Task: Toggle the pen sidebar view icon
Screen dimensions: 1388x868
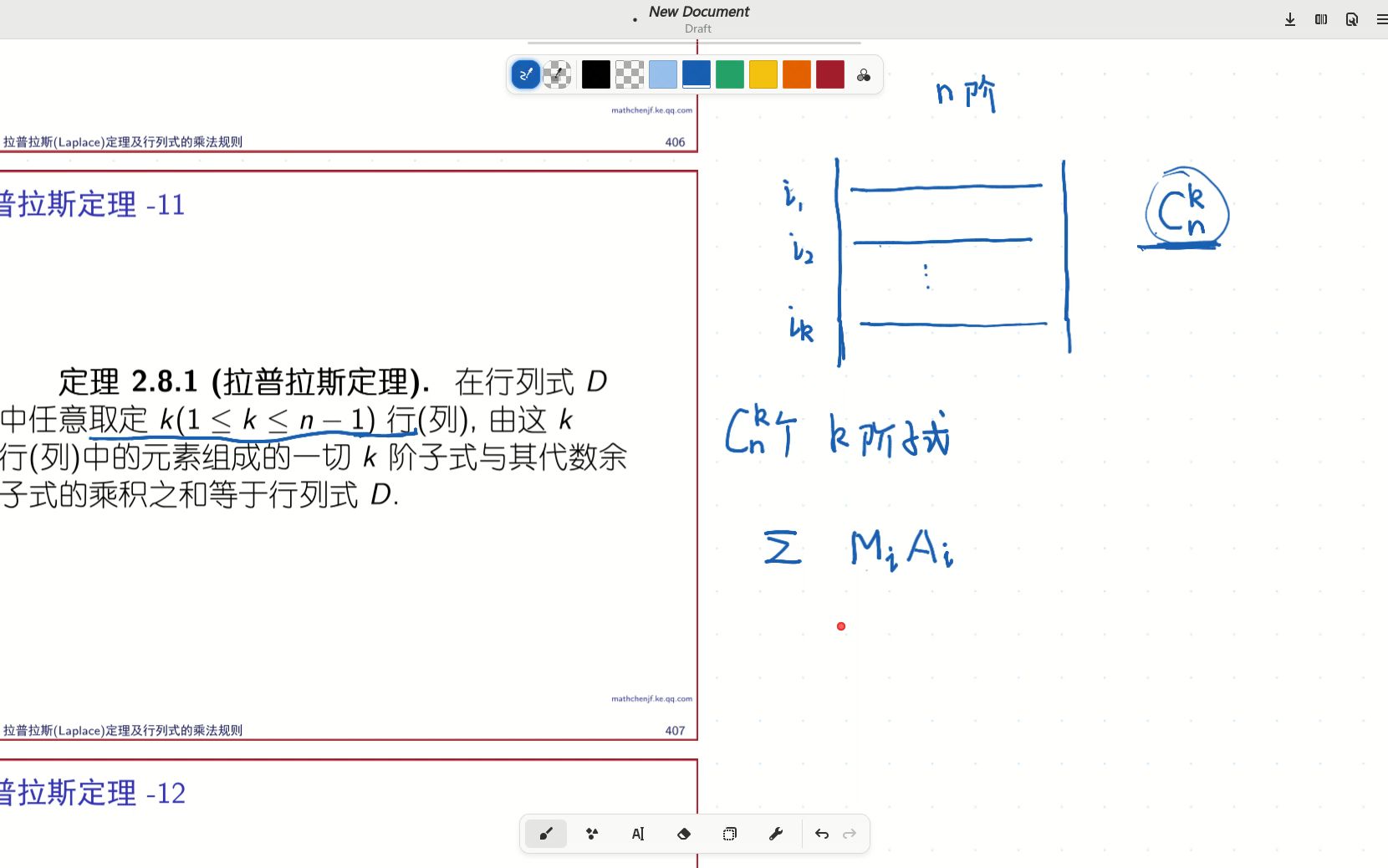Action: pyautogui.click(x=1321, y=19)
